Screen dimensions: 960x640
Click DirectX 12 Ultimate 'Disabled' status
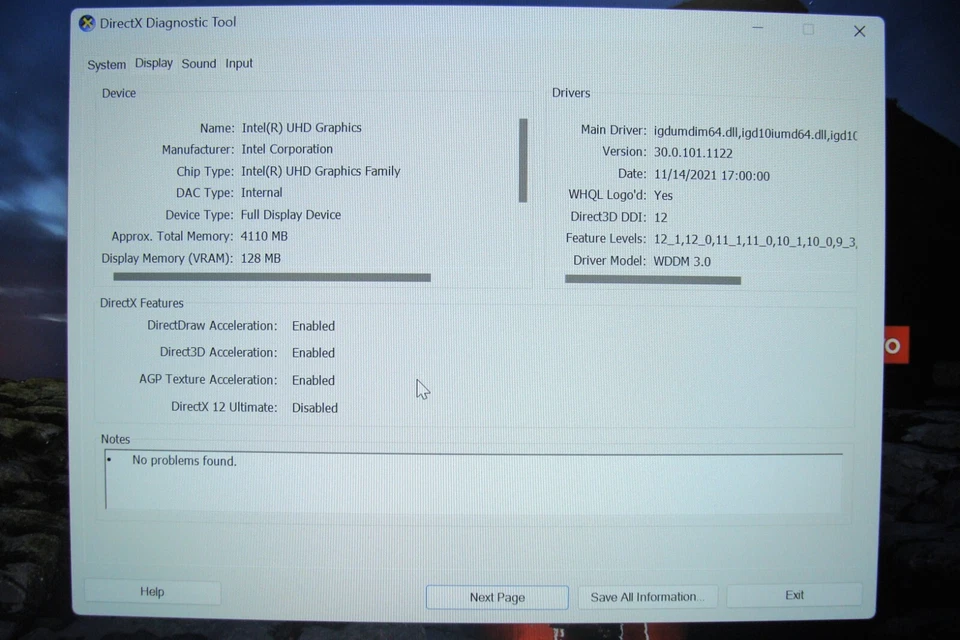click(315, 408)
